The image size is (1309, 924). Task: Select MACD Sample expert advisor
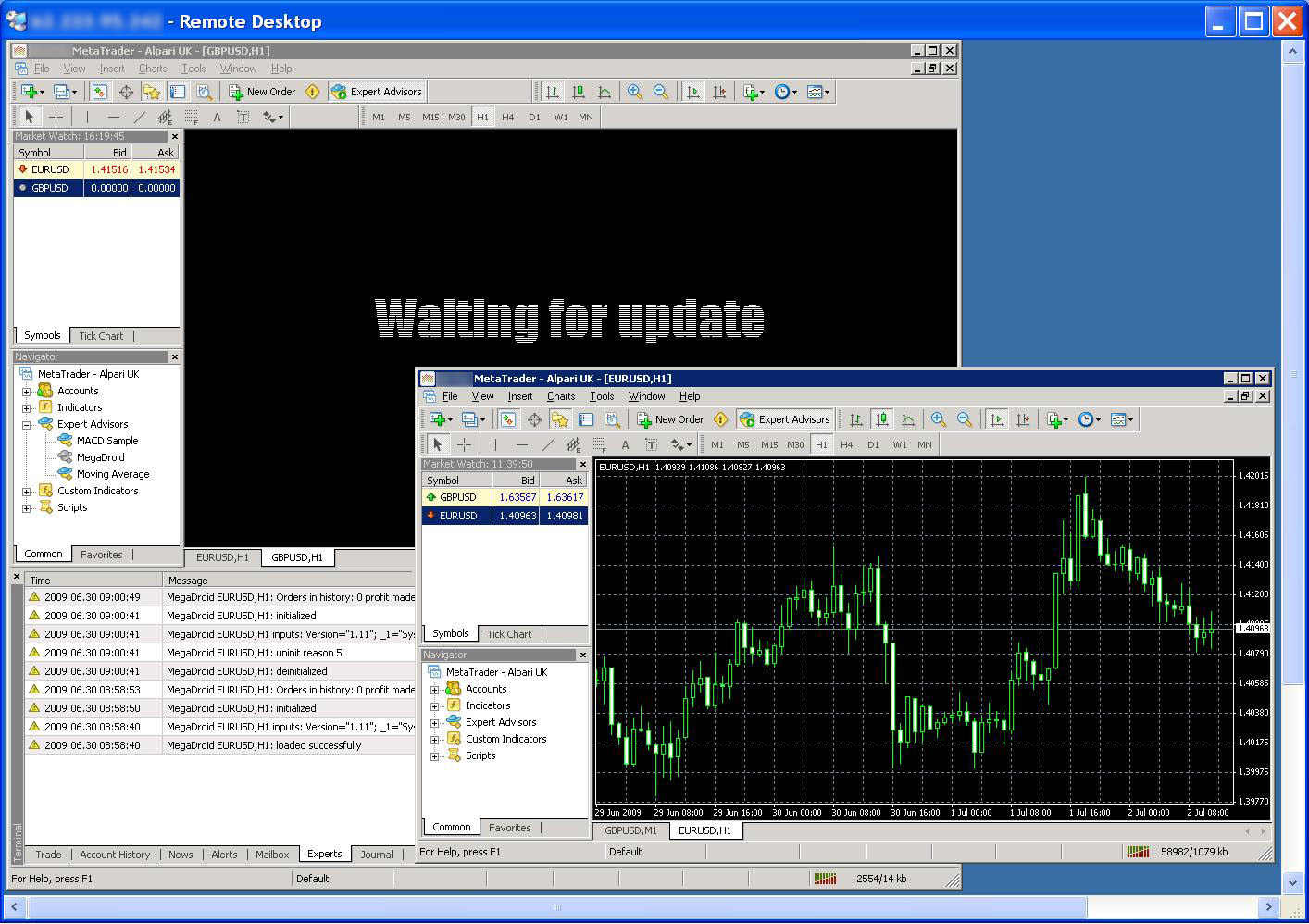(x=107, y=441)
